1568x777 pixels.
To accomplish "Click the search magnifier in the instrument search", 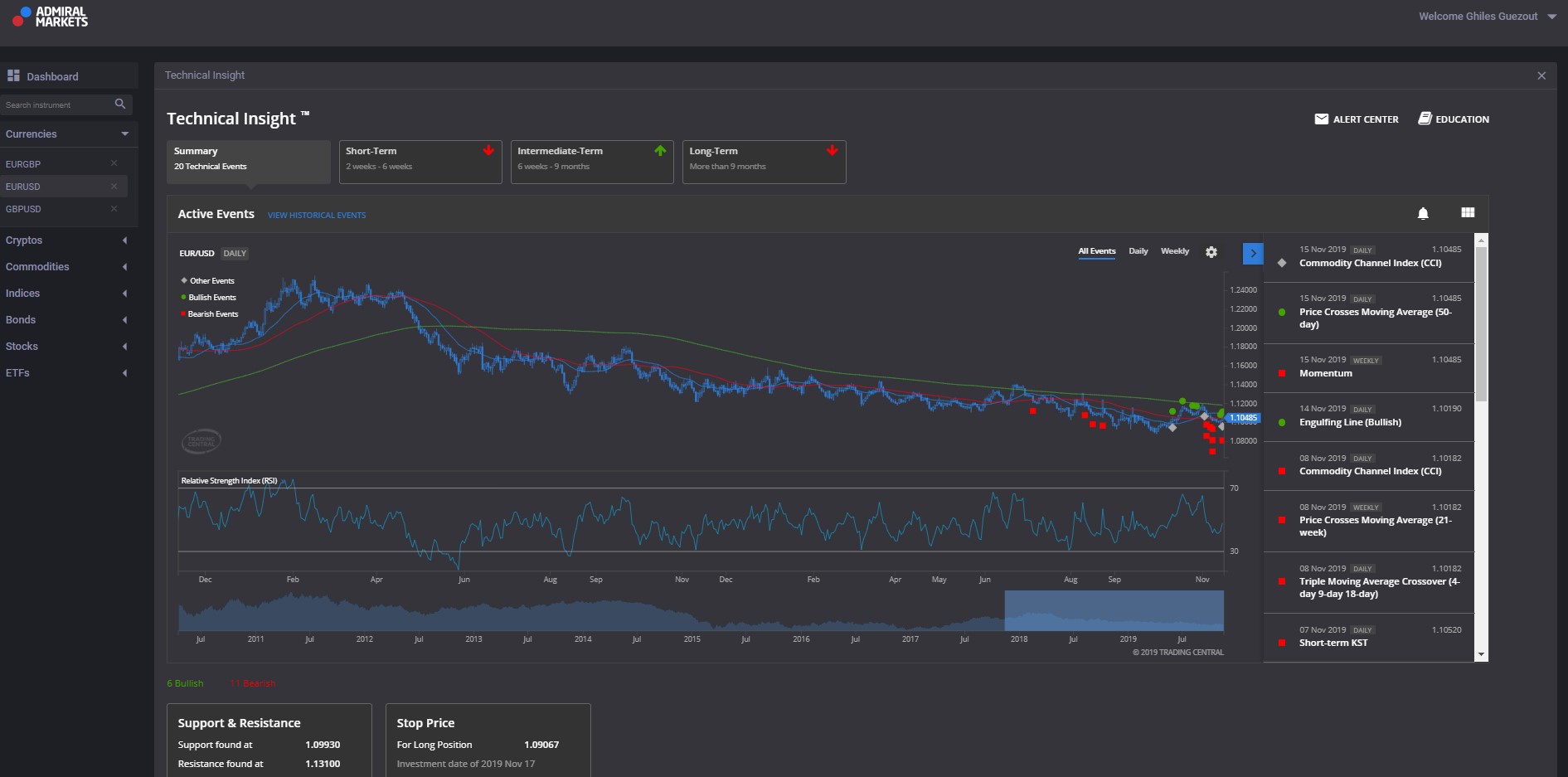I will (x=120, y=104).
